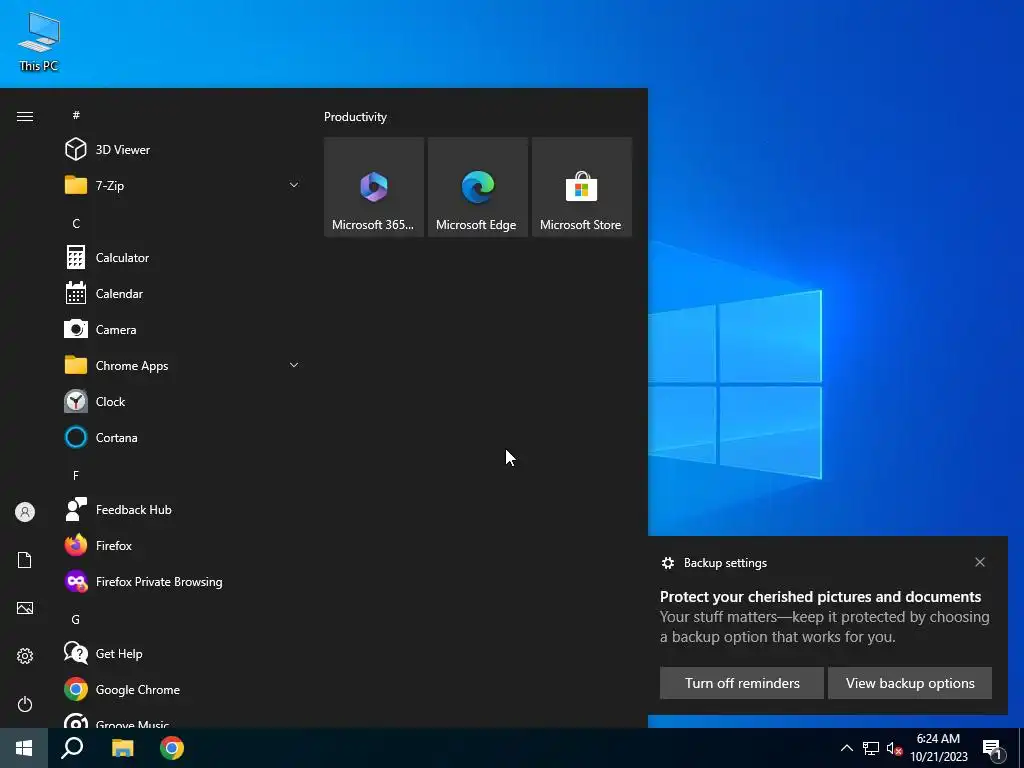Click Turn off reminders button
The image size is (1024, 768).
(741, 683)
